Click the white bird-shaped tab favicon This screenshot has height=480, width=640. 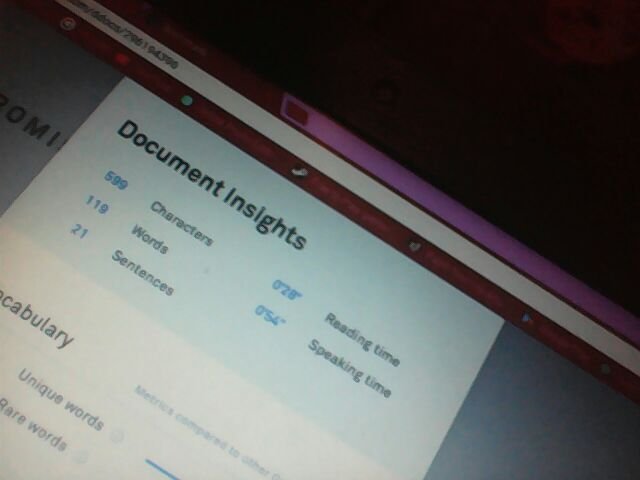coord(300,172)
